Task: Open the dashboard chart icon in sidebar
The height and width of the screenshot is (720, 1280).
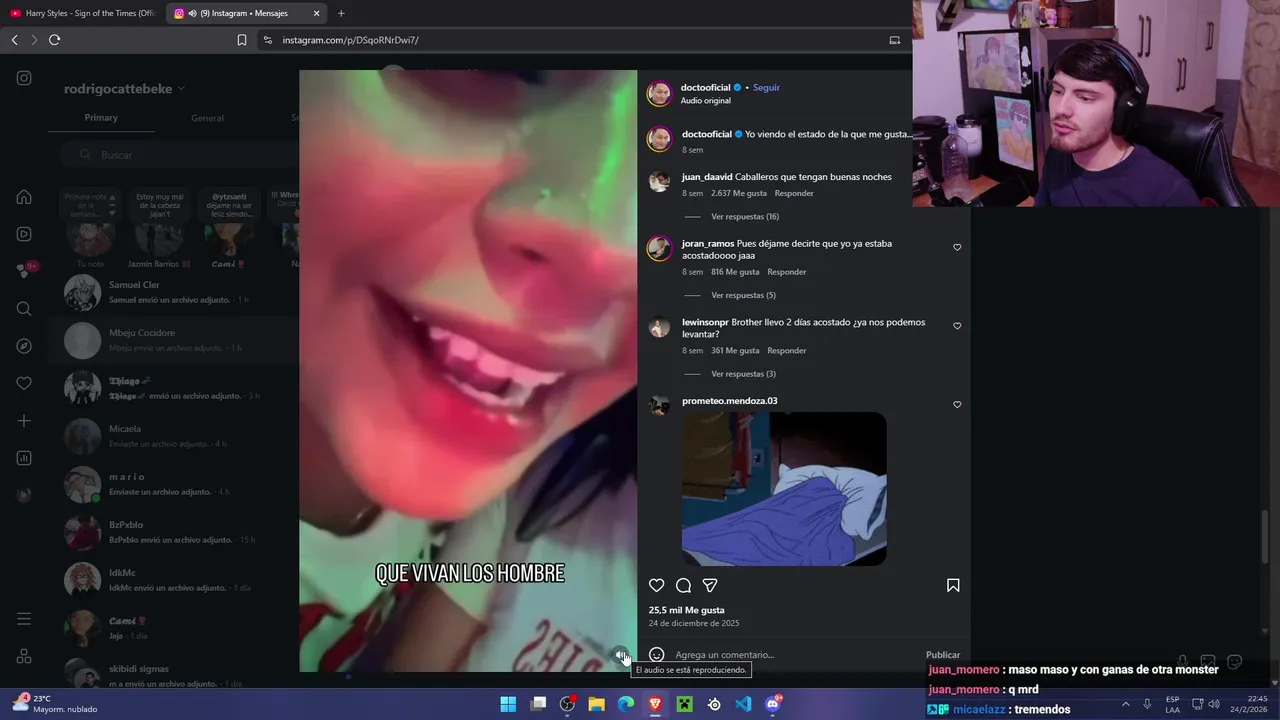Action: click(24, 458)
